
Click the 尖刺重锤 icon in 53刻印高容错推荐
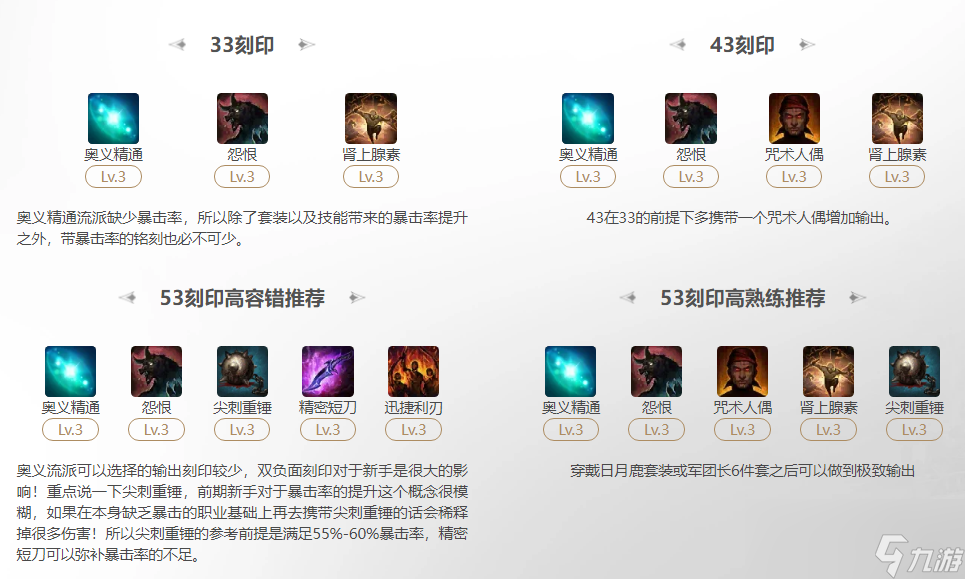click(x=242, y=371)
